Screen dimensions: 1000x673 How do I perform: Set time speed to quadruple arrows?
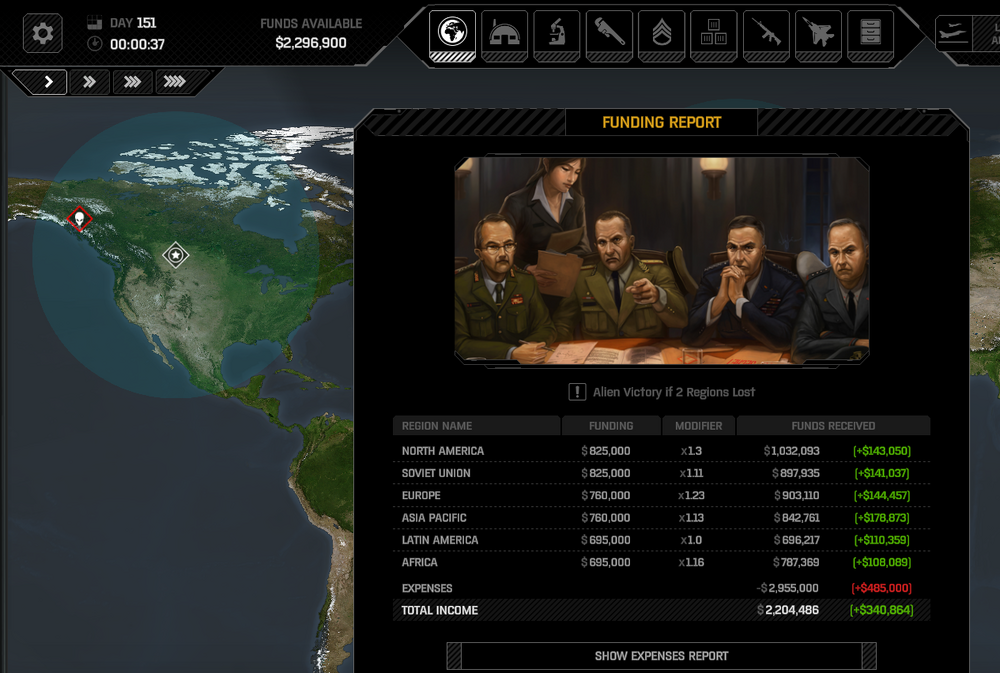pyautogui.click(x=174, y=82)
